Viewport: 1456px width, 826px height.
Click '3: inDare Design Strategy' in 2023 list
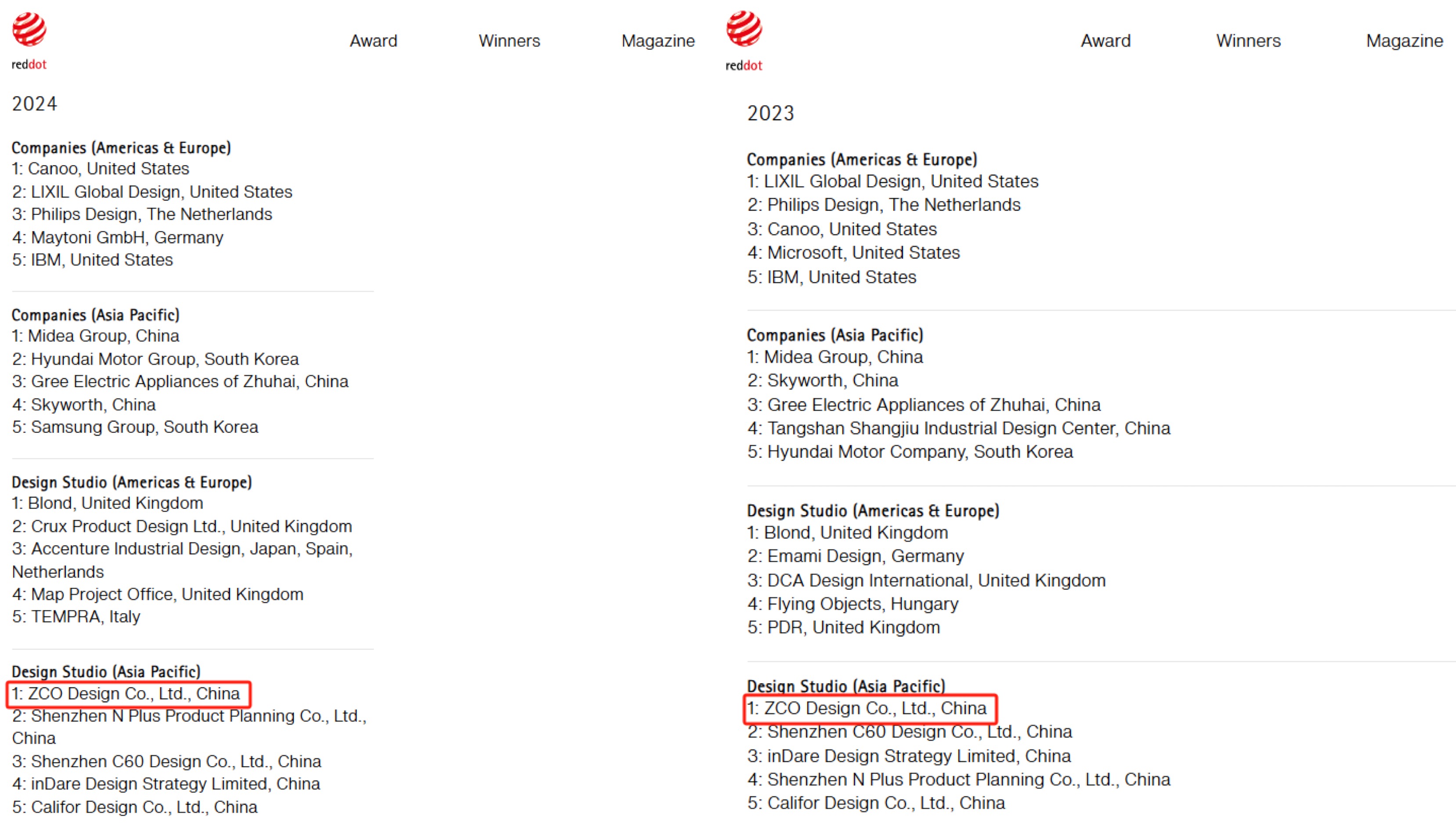(909, 756)
